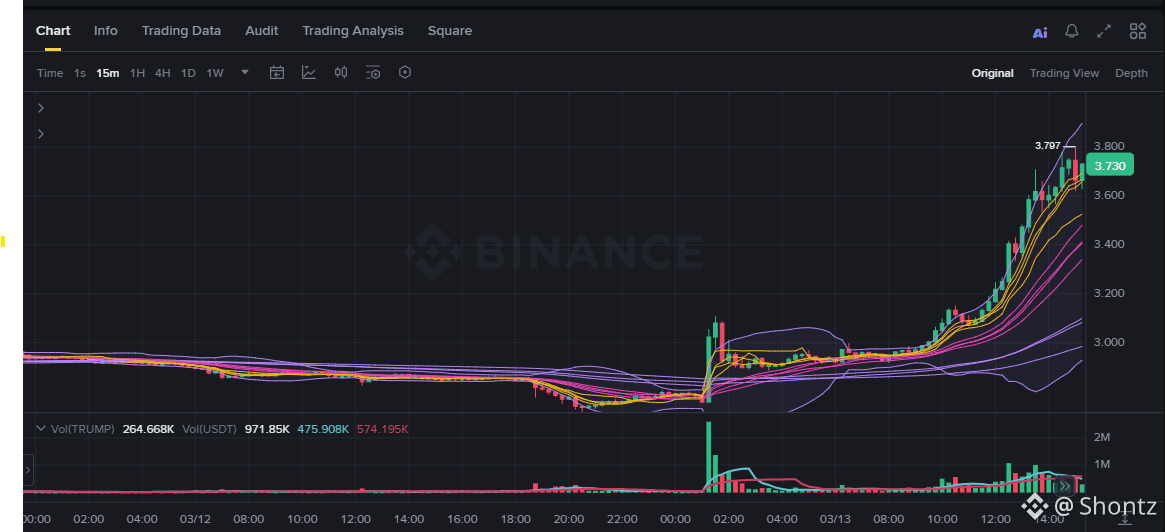This screenshot has height=532, width=1165.
Task: Click the 574.195K volume MA value
Action: coord(383,429)
